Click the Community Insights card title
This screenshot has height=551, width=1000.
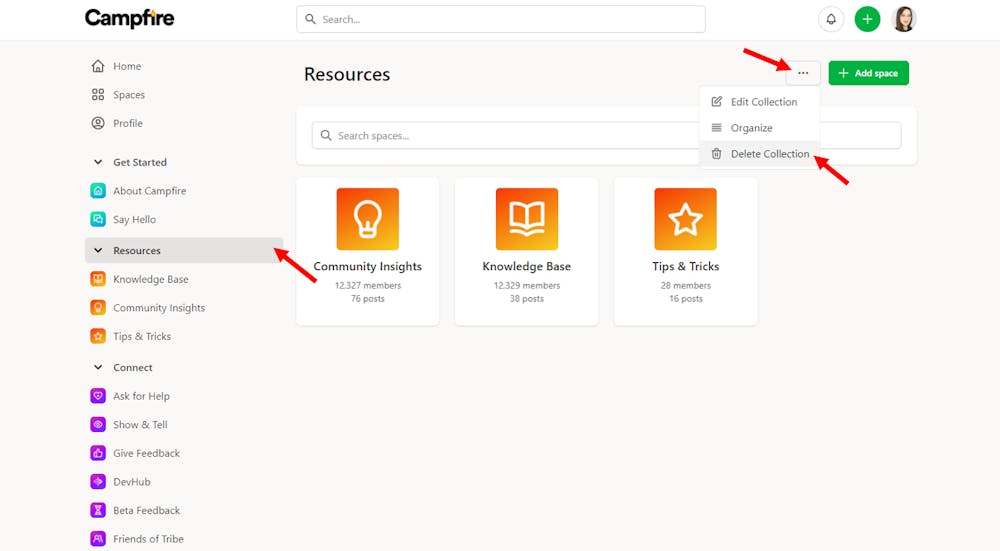367,267
